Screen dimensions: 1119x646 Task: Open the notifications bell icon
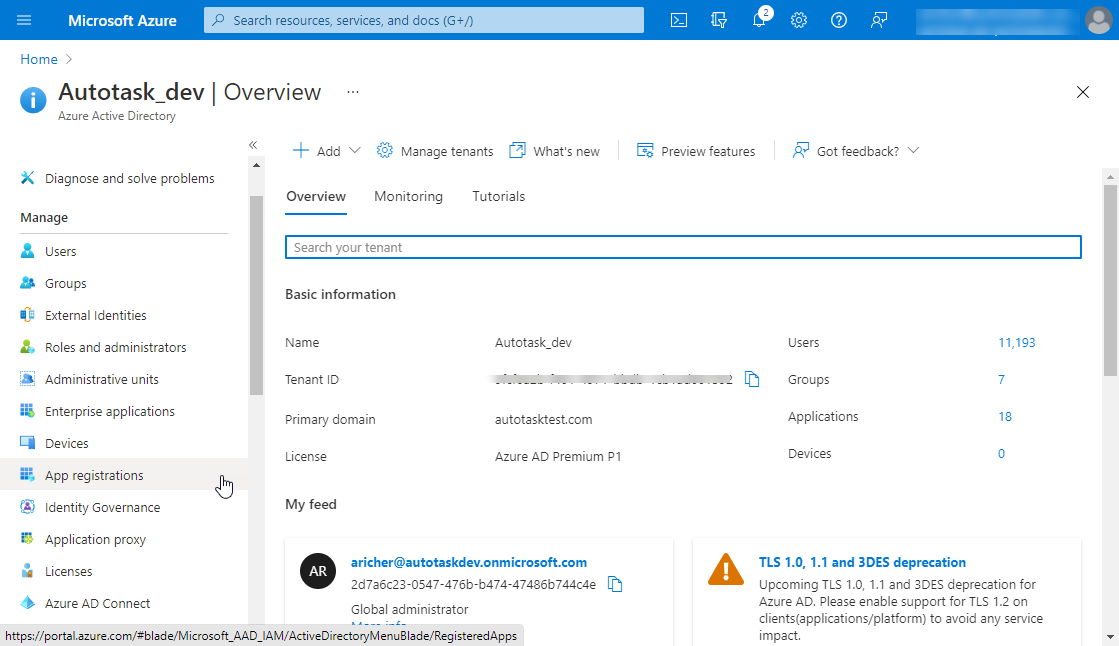pyautogui.click(x=759, y=20)
